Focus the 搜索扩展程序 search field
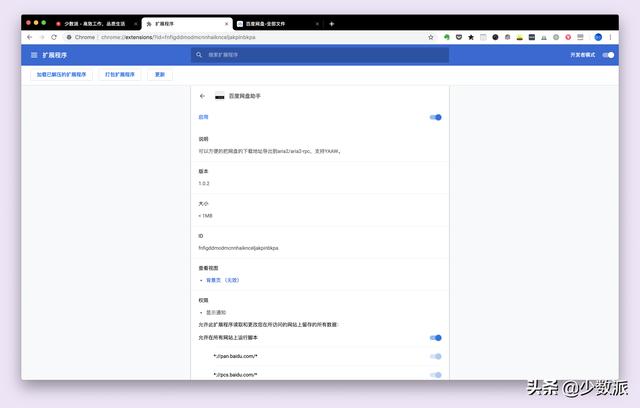Image resolution: width=640 pixels, height=408 pixels. coord(320,55)
